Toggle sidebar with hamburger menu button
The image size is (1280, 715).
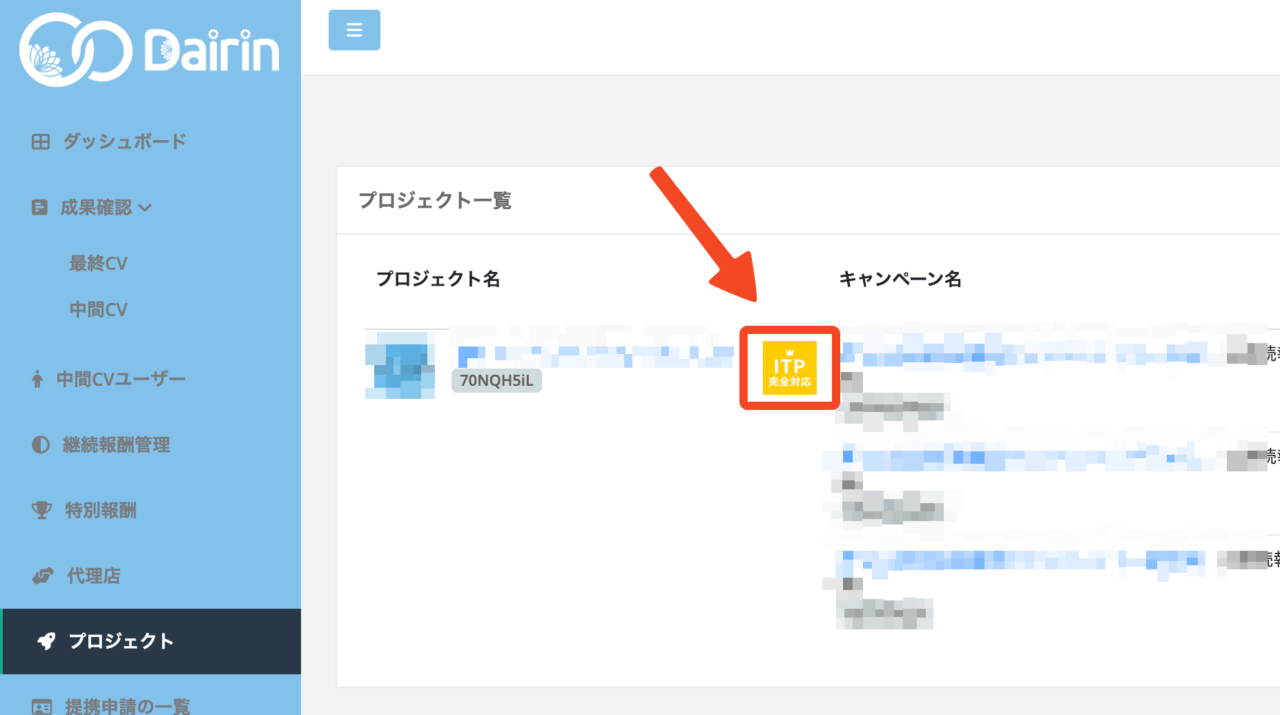tap(354, 30)
